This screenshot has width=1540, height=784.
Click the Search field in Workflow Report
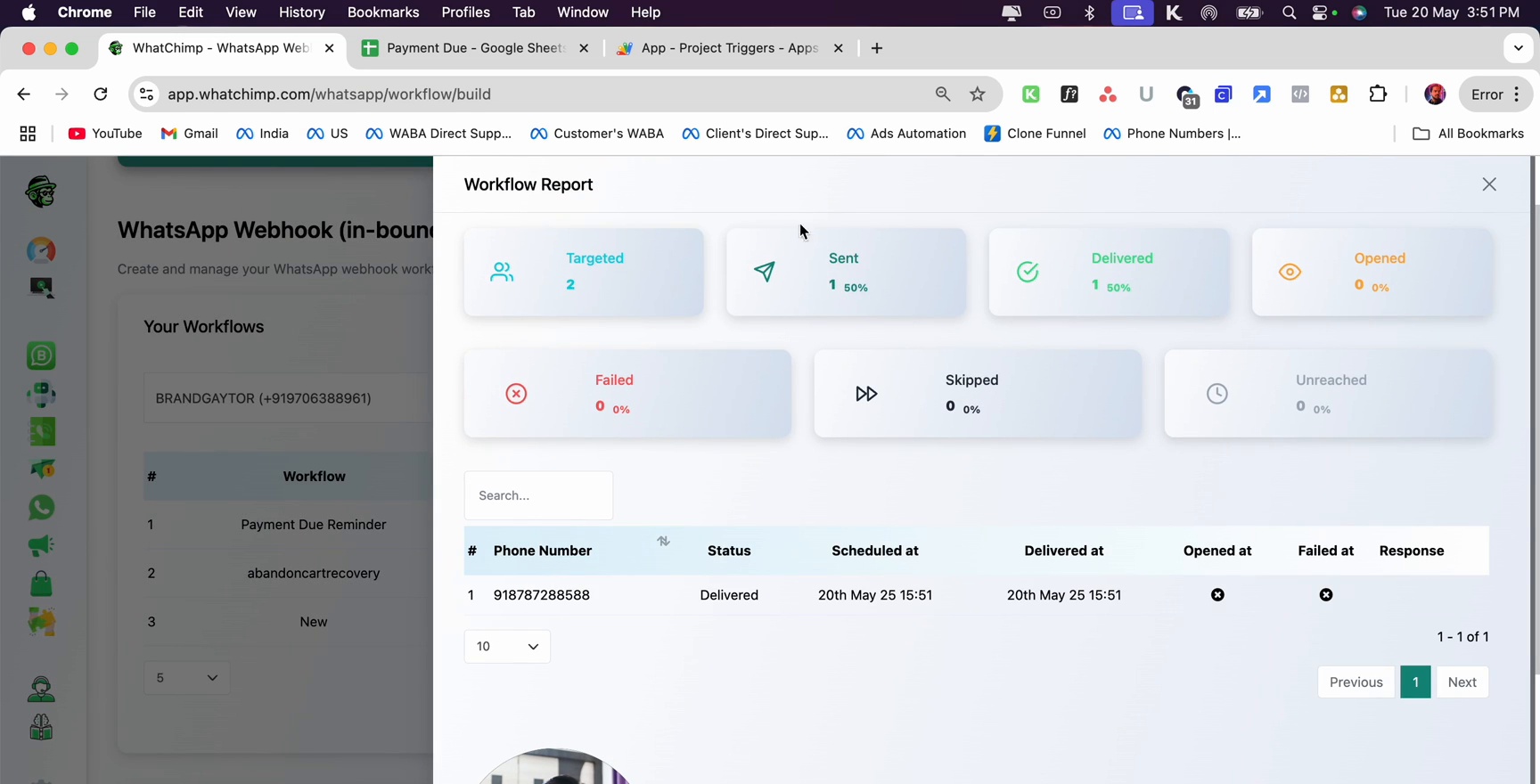[x=538, y=495]
